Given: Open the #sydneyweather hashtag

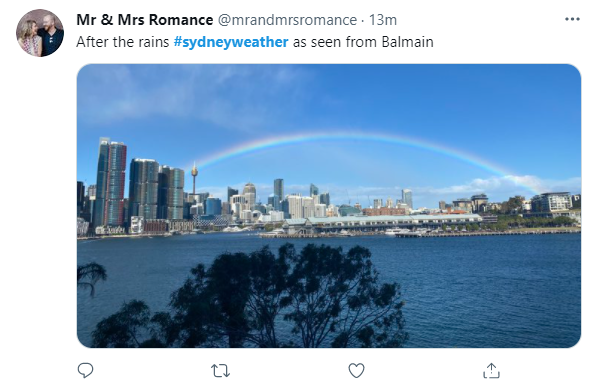Looking at the screenshot, I should tap(231, 42).
